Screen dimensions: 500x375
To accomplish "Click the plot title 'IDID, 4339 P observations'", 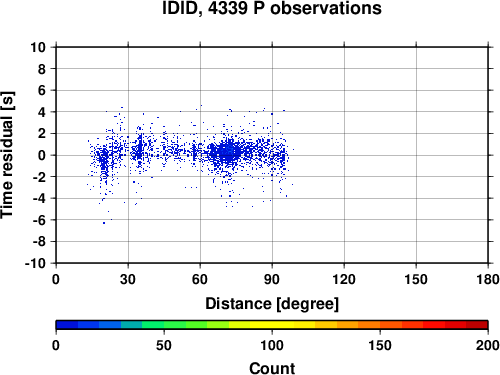I will pyautogui.click(x=272, y=8).
